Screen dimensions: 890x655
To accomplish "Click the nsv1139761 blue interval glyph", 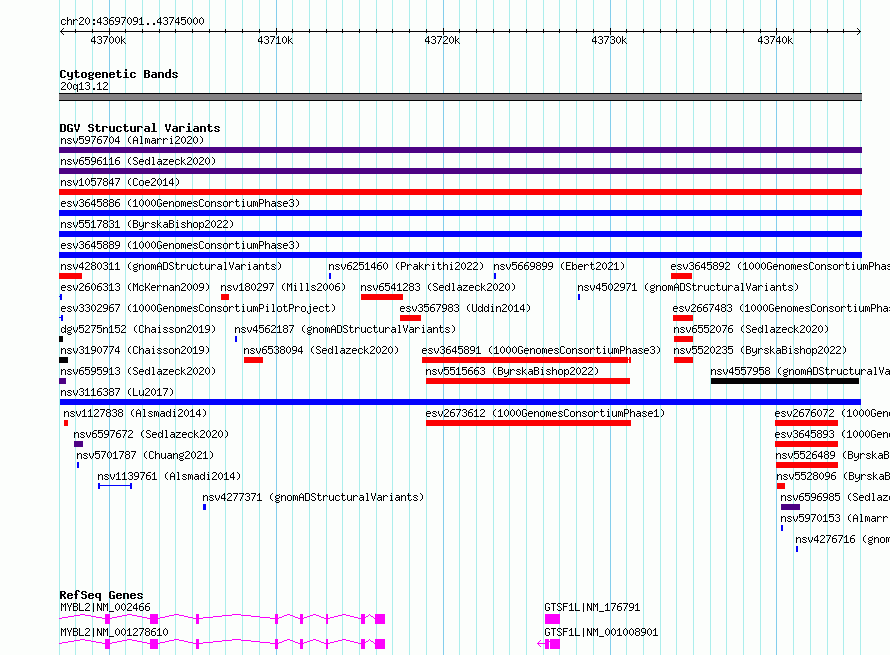I will (x=115, y=486).
